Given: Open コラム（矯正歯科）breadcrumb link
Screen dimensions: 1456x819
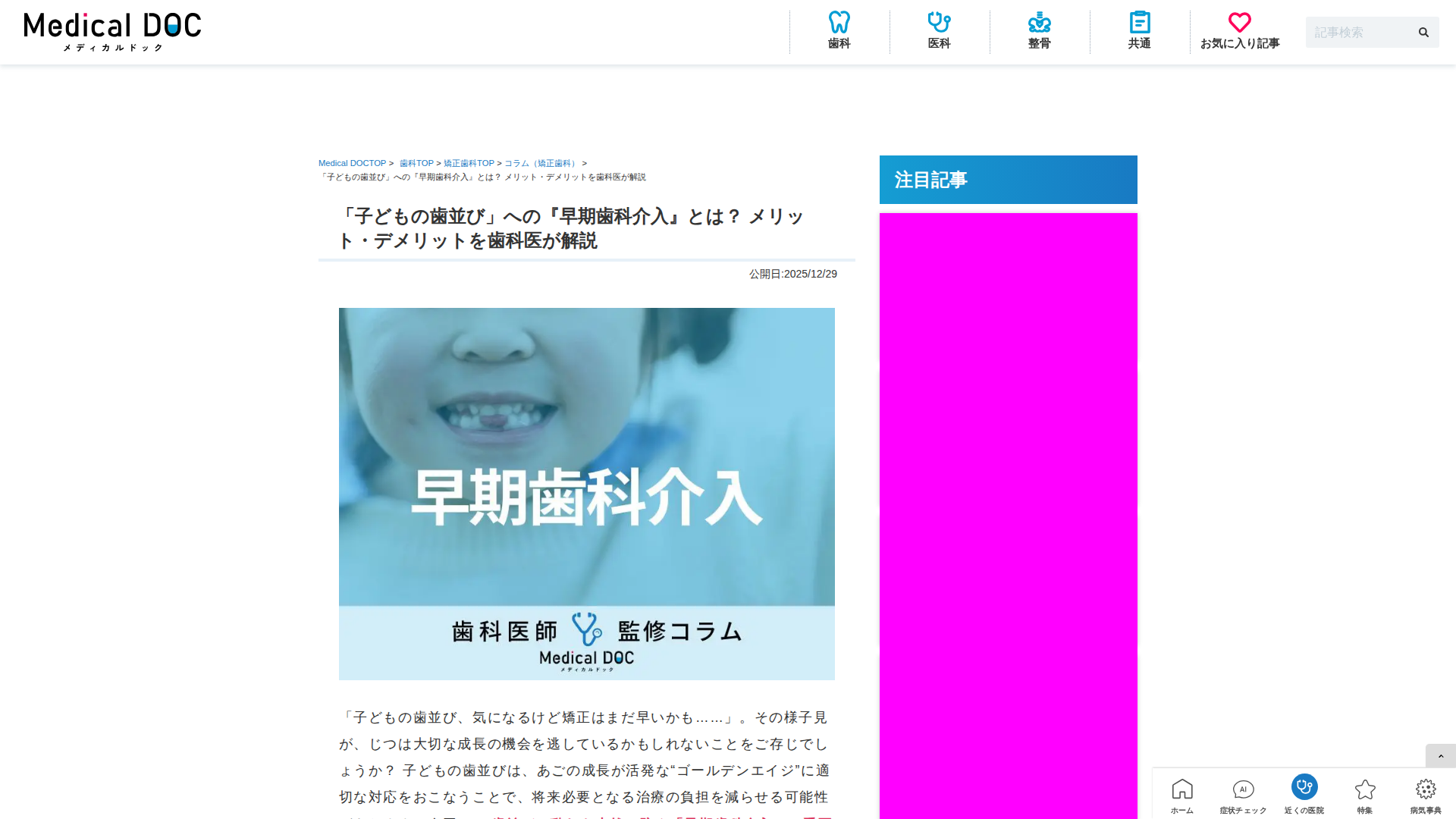Looking at the screenshot, I should point(539,163).
